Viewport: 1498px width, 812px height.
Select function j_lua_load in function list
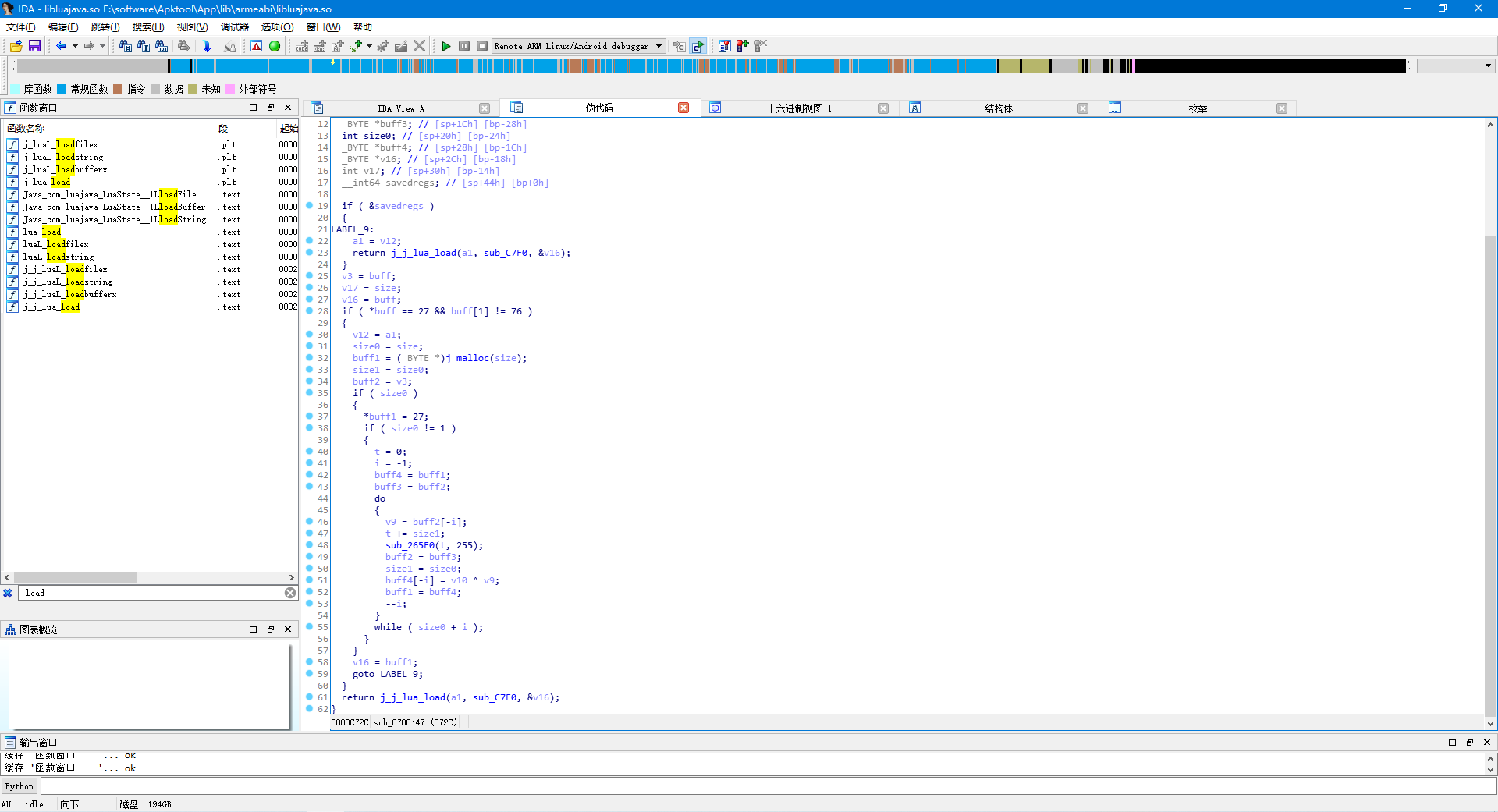47,182
